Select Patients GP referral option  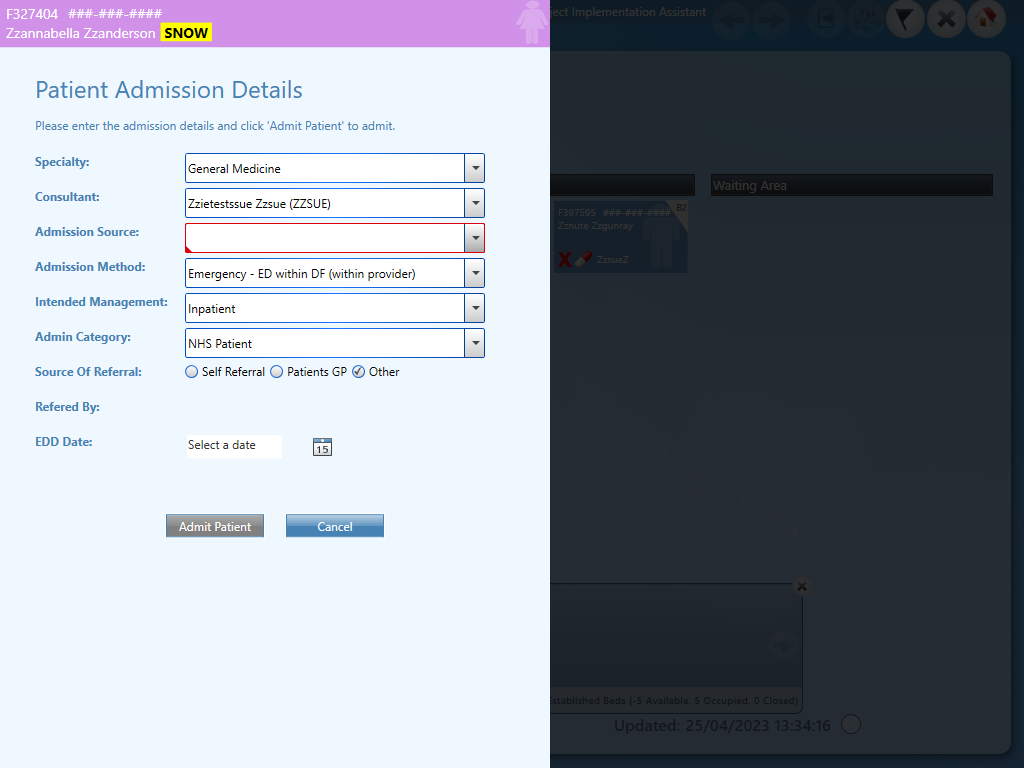click(277, 372)
